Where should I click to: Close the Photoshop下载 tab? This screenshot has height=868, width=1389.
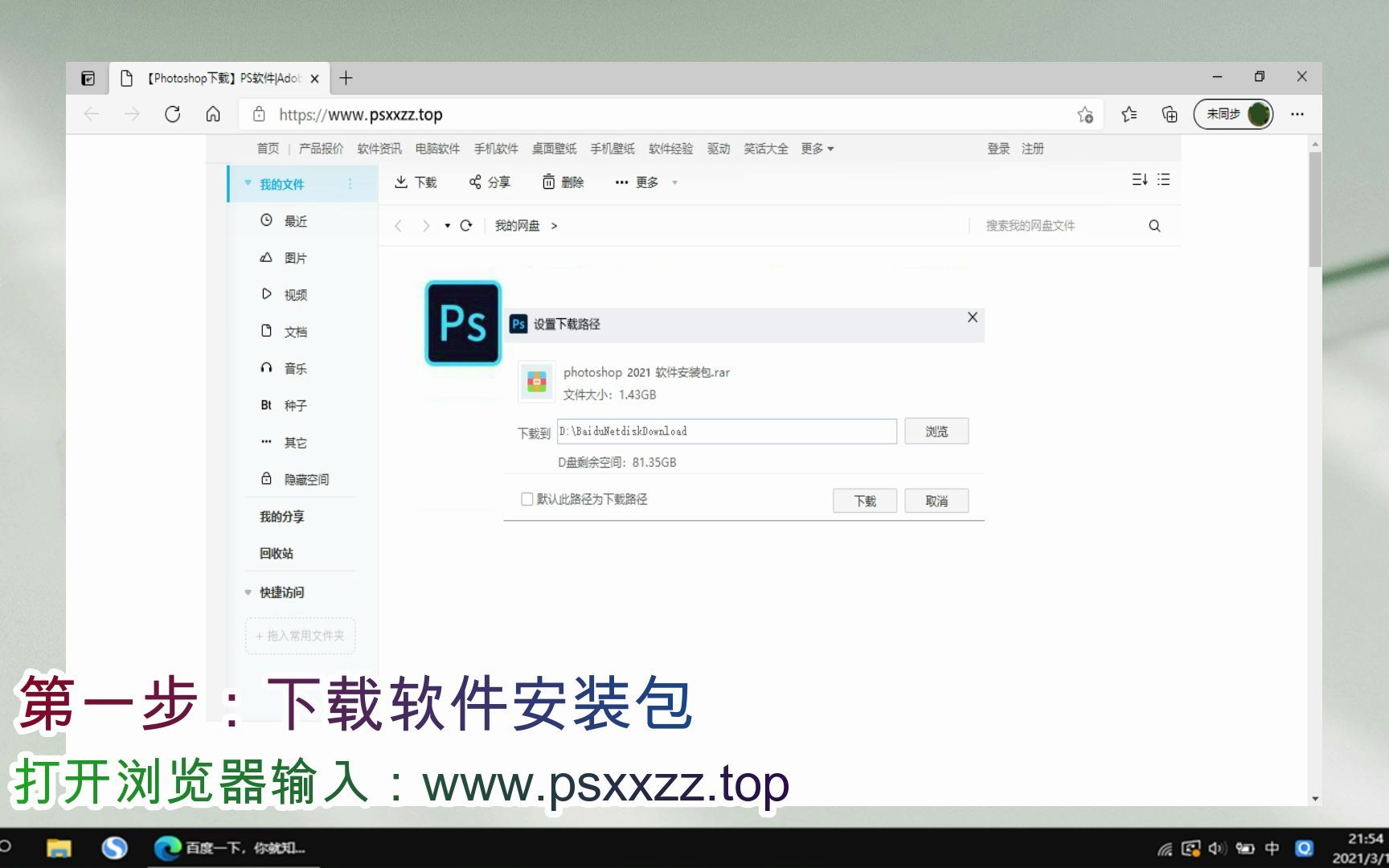(314, 79)
